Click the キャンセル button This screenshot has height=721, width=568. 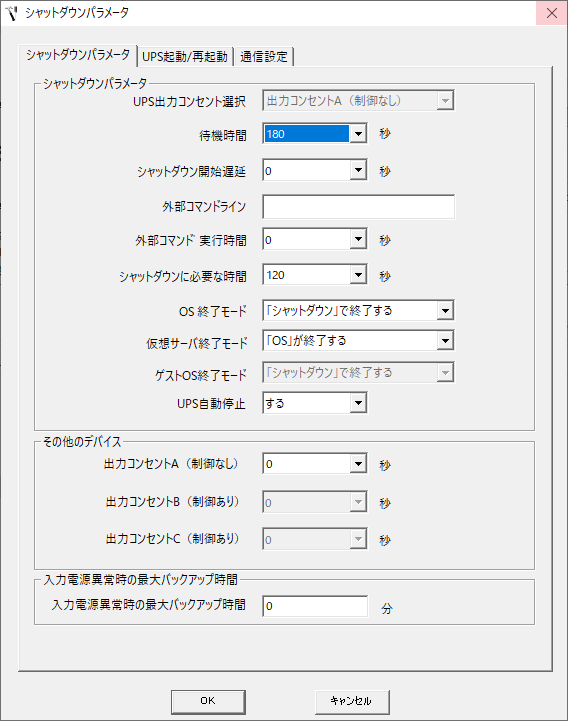click(x=352, y=701)
